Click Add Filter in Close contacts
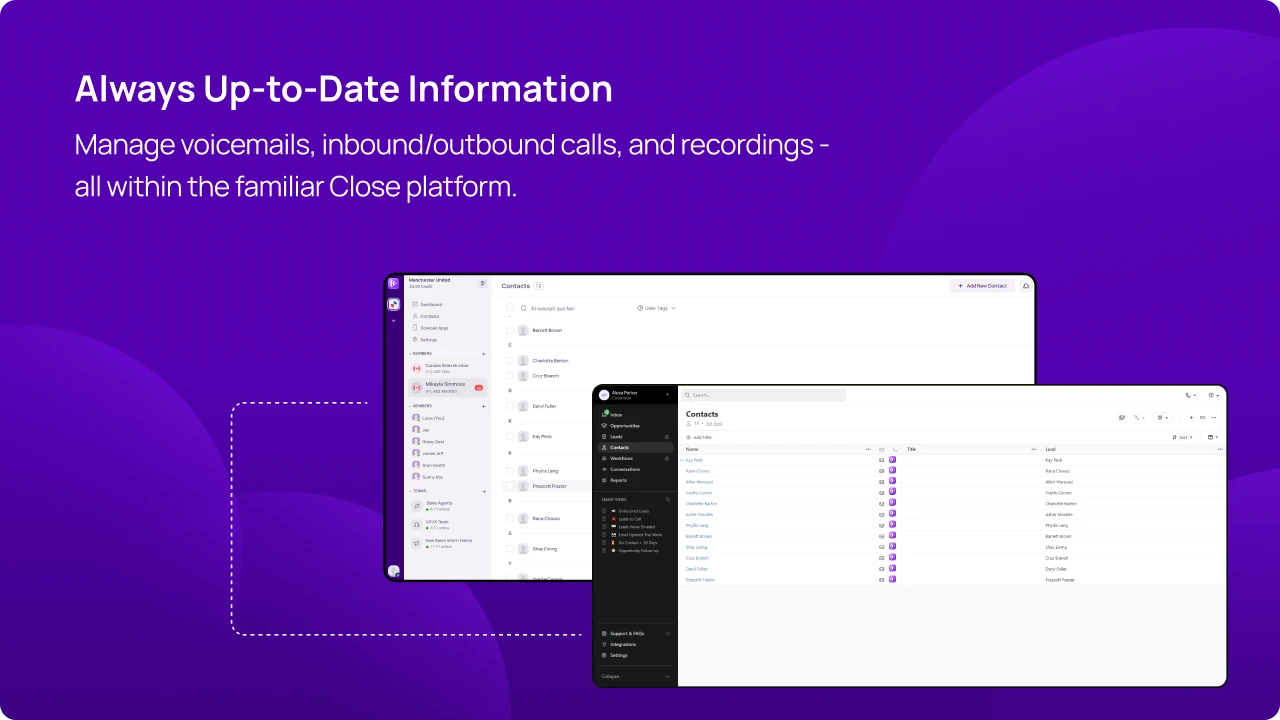This screenshot has height=720, width=1280. point(699,437)
